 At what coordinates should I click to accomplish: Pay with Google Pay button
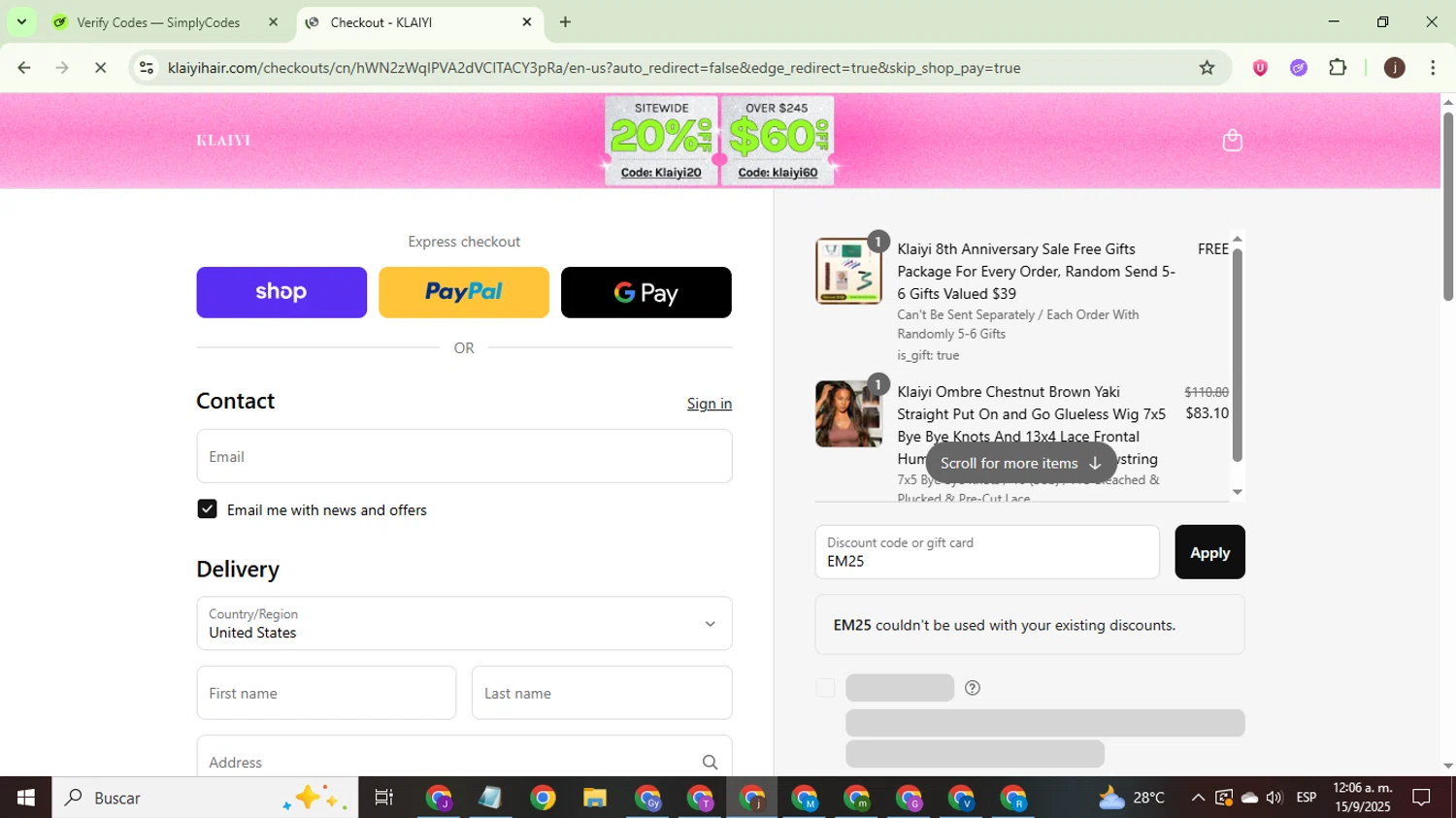coord(646,292)
